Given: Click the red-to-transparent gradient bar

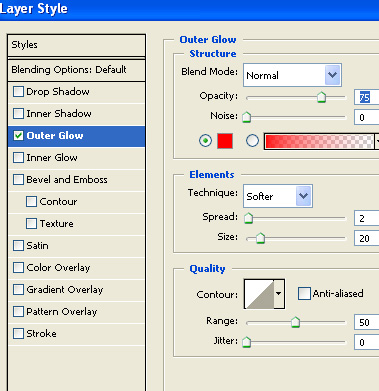Looking at the screenshot, I should tap(319, 141).
